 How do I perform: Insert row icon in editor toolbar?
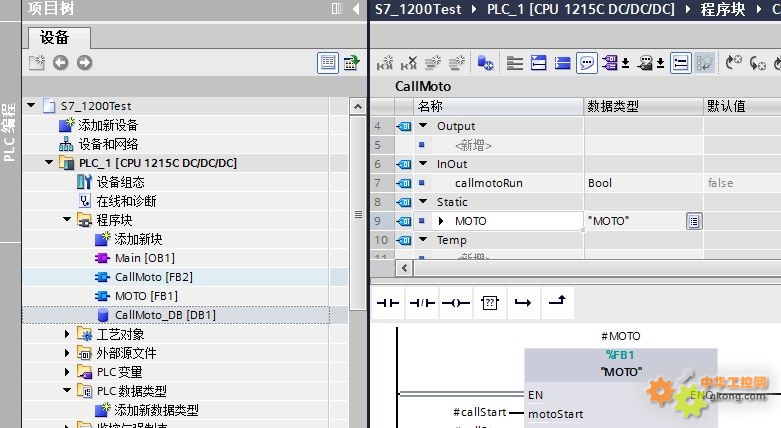tap(433, 63)
